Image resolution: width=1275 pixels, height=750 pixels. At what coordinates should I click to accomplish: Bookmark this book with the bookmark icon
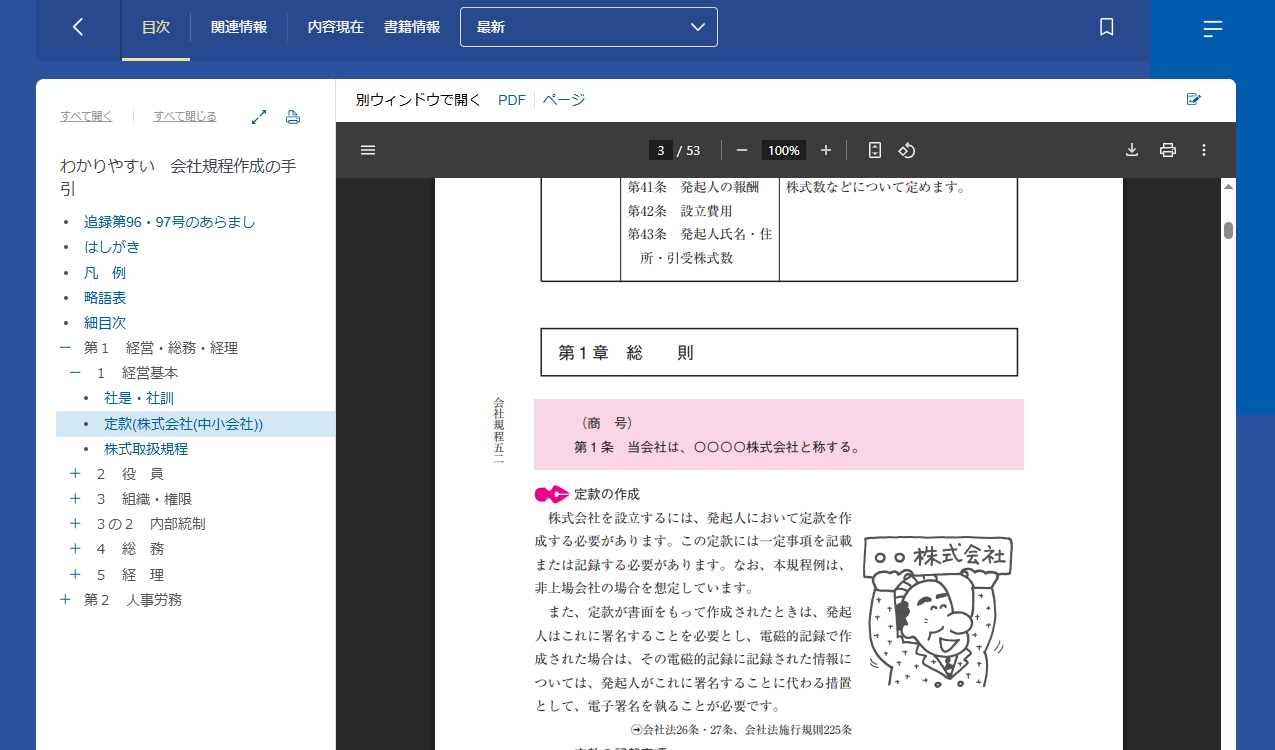(1106, 28)
